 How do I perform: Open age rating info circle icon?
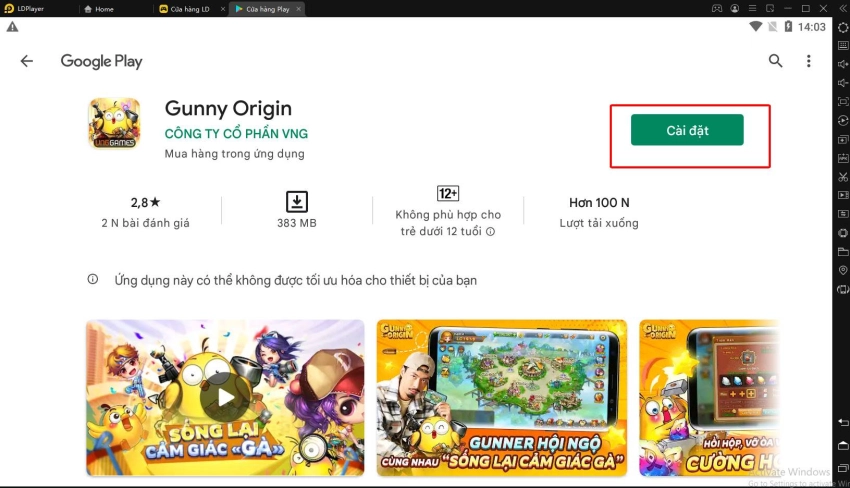click(490, 232)
